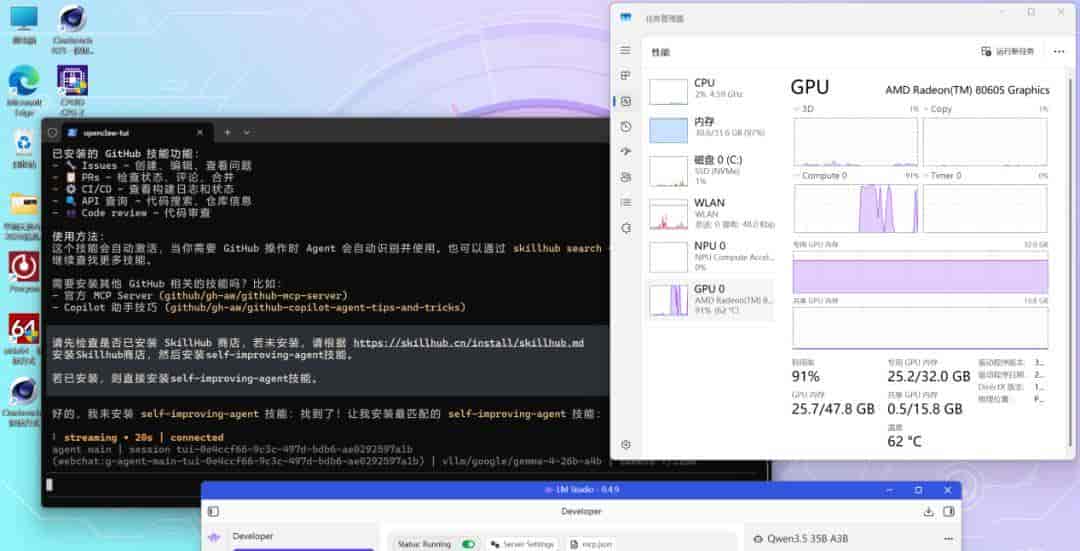Click the '25.7/47.8 GB' GPU memory value
1080x551 pixels.
pyautogui.click(x=833, y=409)
